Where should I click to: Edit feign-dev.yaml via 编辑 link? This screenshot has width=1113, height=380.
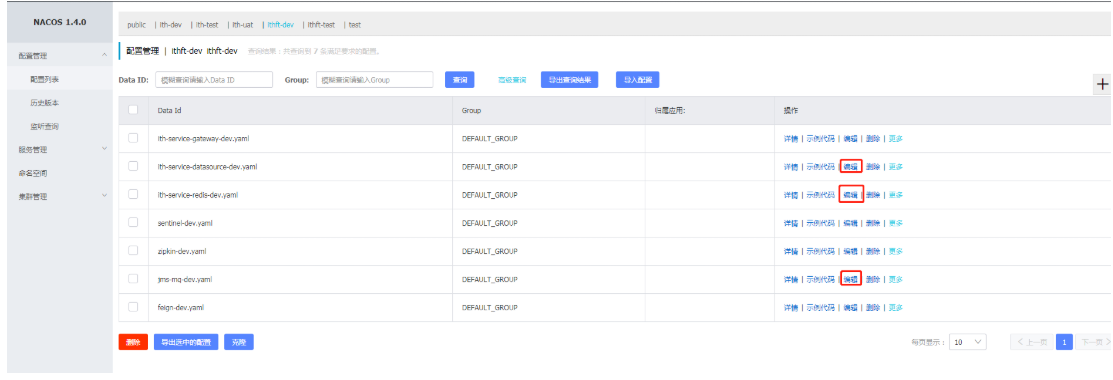pyautogui.click(x=850, y=308)
